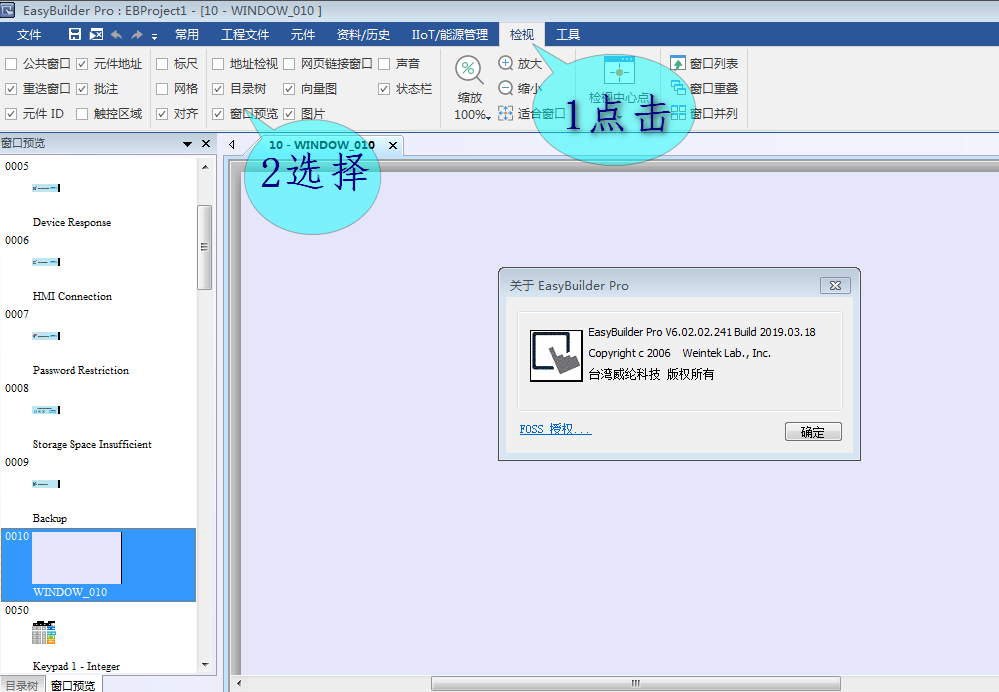Open the 工程文件 ribbon tab
This screenshot has width=999, height=692.
coord(245,35)
